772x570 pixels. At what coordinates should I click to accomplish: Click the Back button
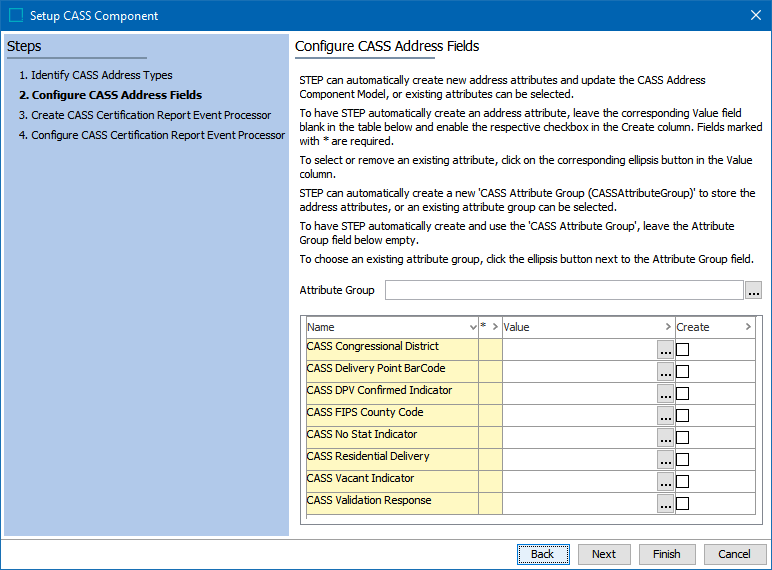coord(543,554)
